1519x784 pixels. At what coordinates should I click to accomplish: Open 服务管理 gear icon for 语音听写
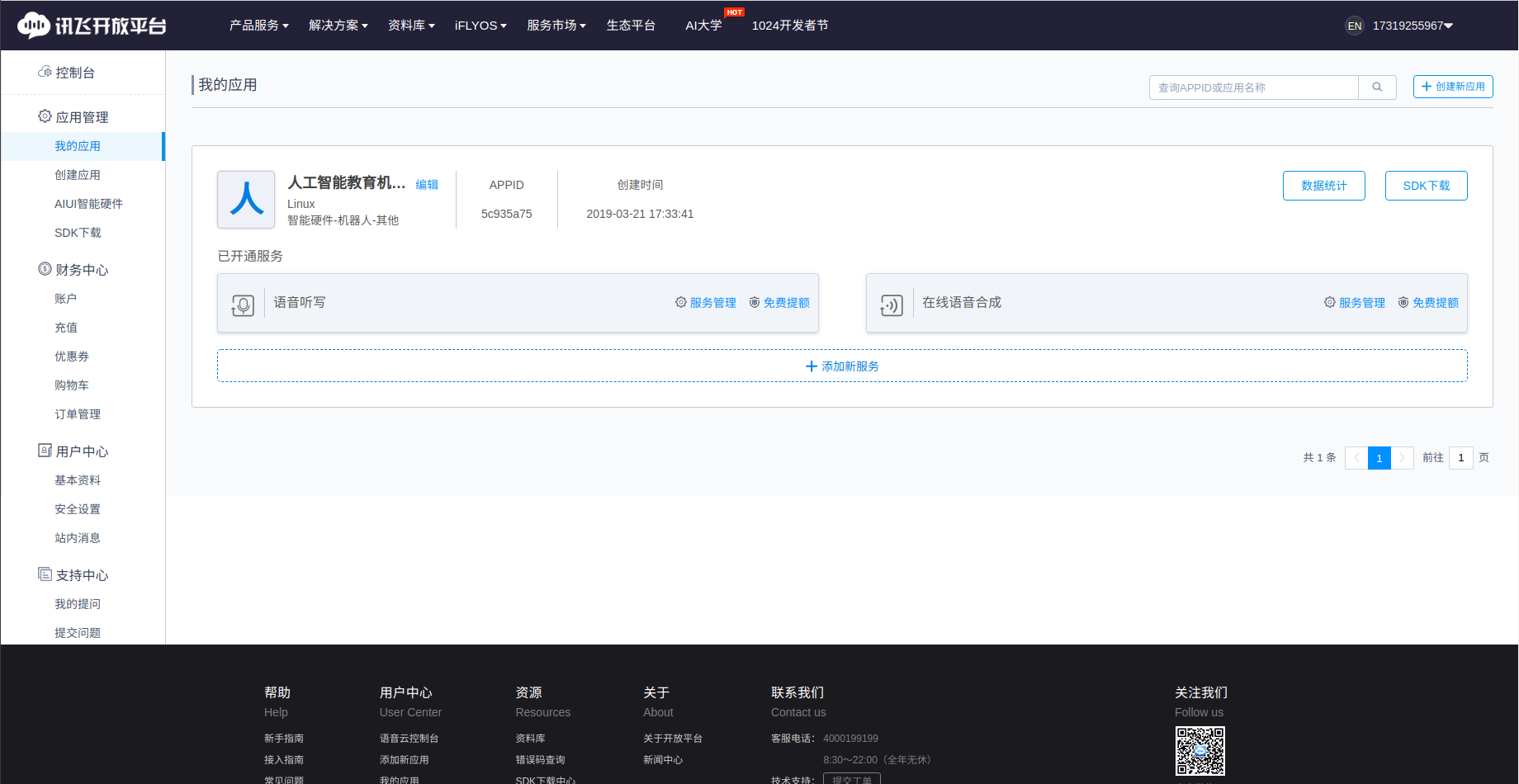679,302
